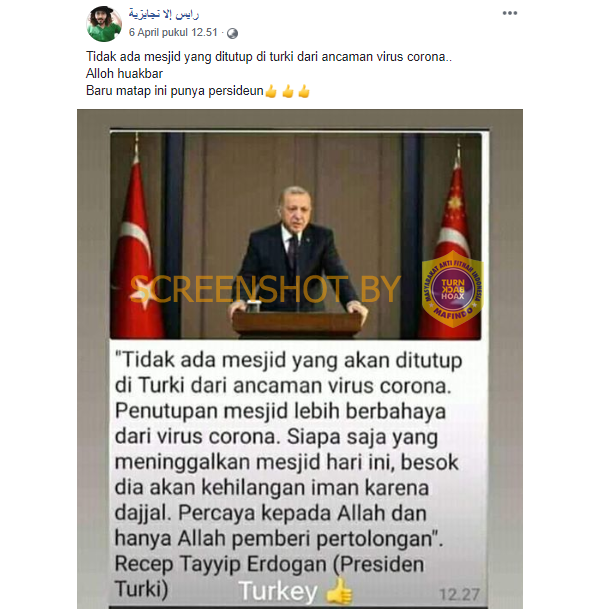Open the Erdogan speech photo in the post
The width and height of the screenshot is (600, 609).
296,236
